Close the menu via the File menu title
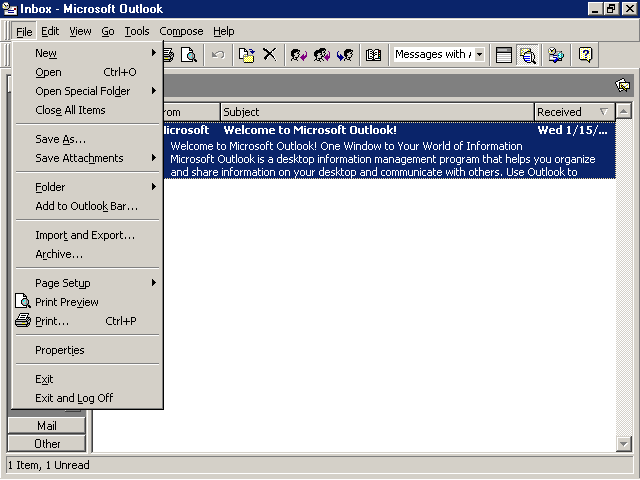 [24, 31]
